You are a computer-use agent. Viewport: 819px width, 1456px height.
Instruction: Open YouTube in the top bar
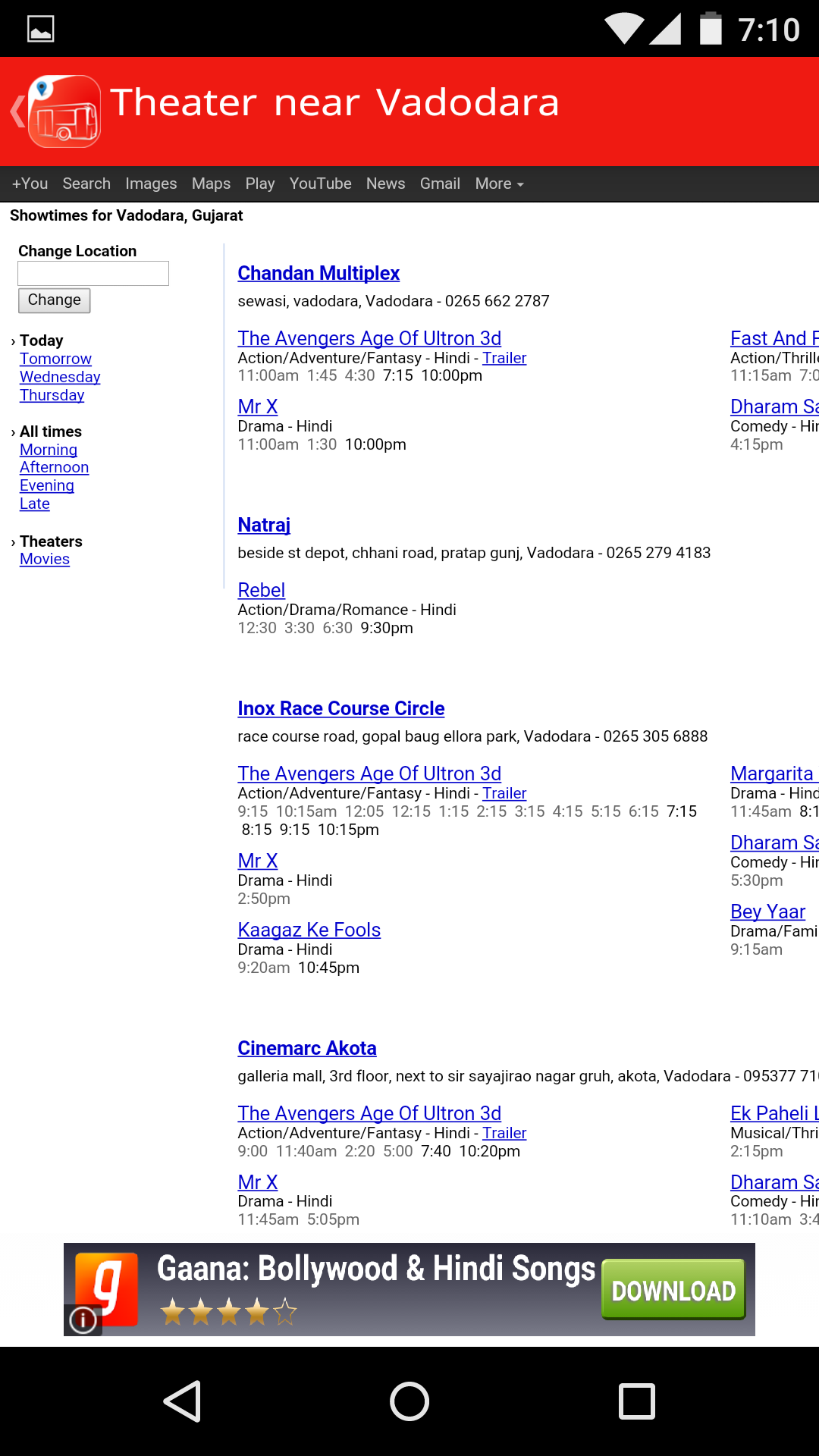tap(320, 184)
